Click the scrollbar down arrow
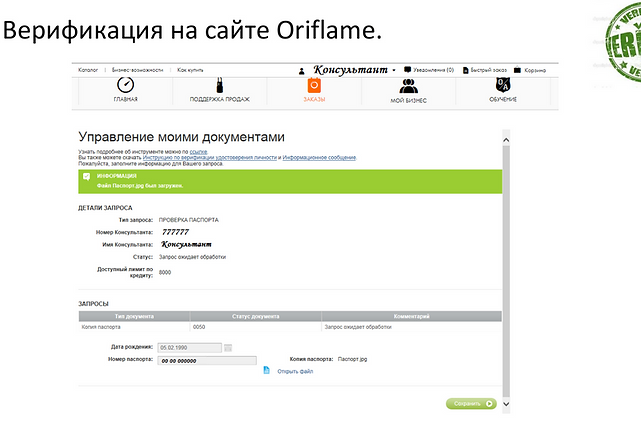This screenshot has width=641, height=425. (x=506, y=404)
